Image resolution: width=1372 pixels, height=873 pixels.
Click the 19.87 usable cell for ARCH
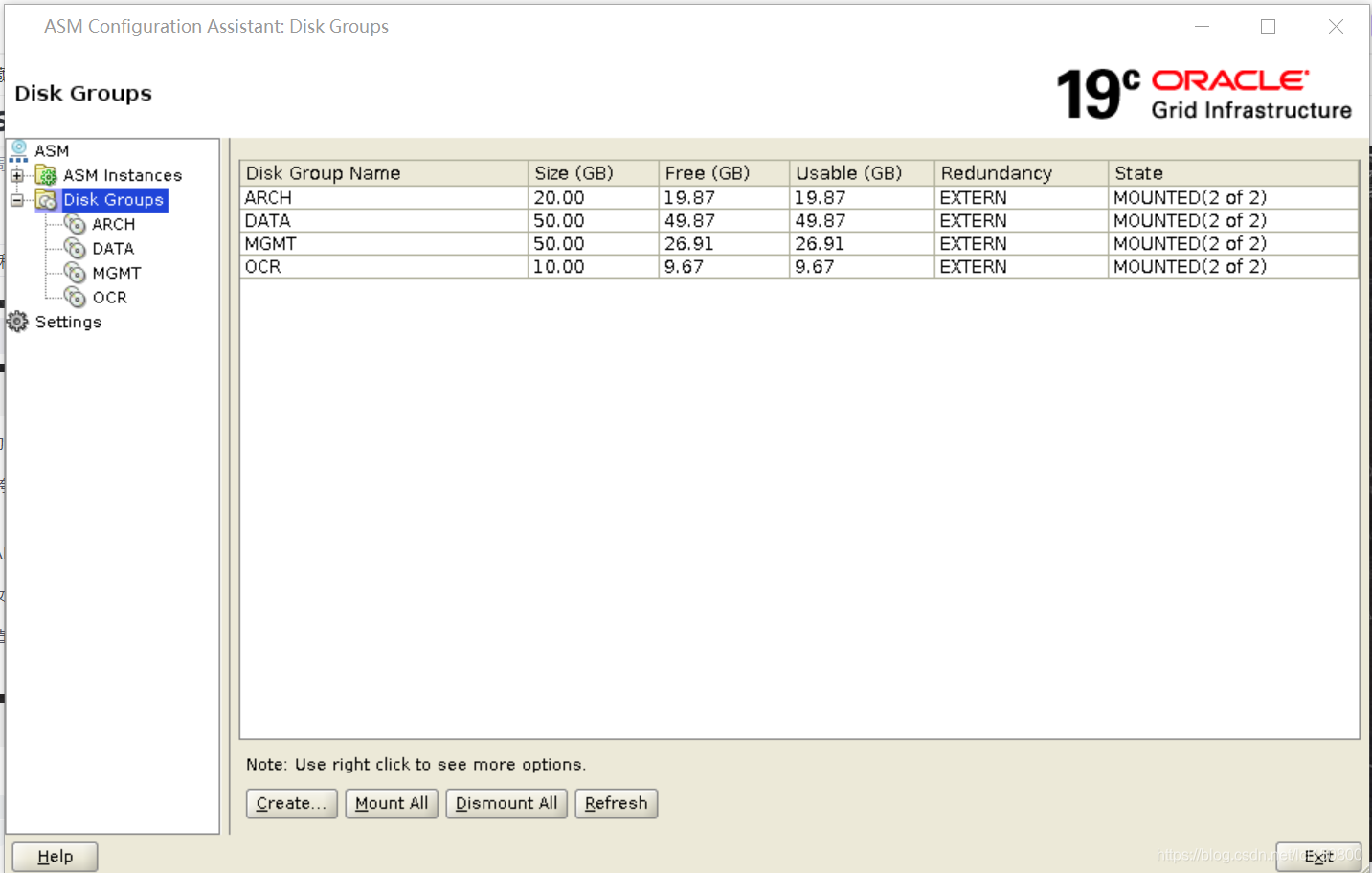[862, 197]
